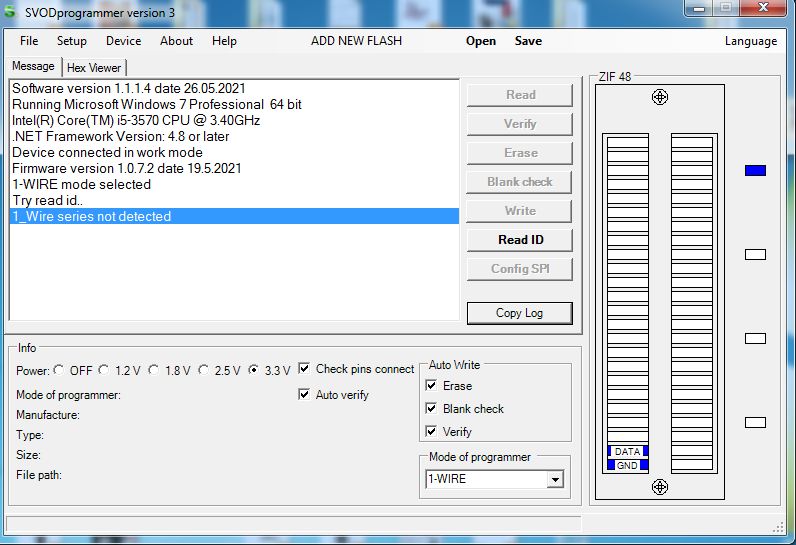Click the top ZIF socket crosshair icon
The image size is (796, 545).
(659, 97)
